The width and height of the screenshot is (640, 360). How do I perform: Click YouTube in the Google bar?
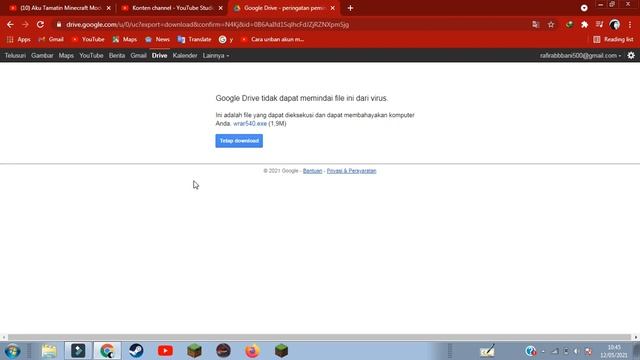(x=91, y=56)
